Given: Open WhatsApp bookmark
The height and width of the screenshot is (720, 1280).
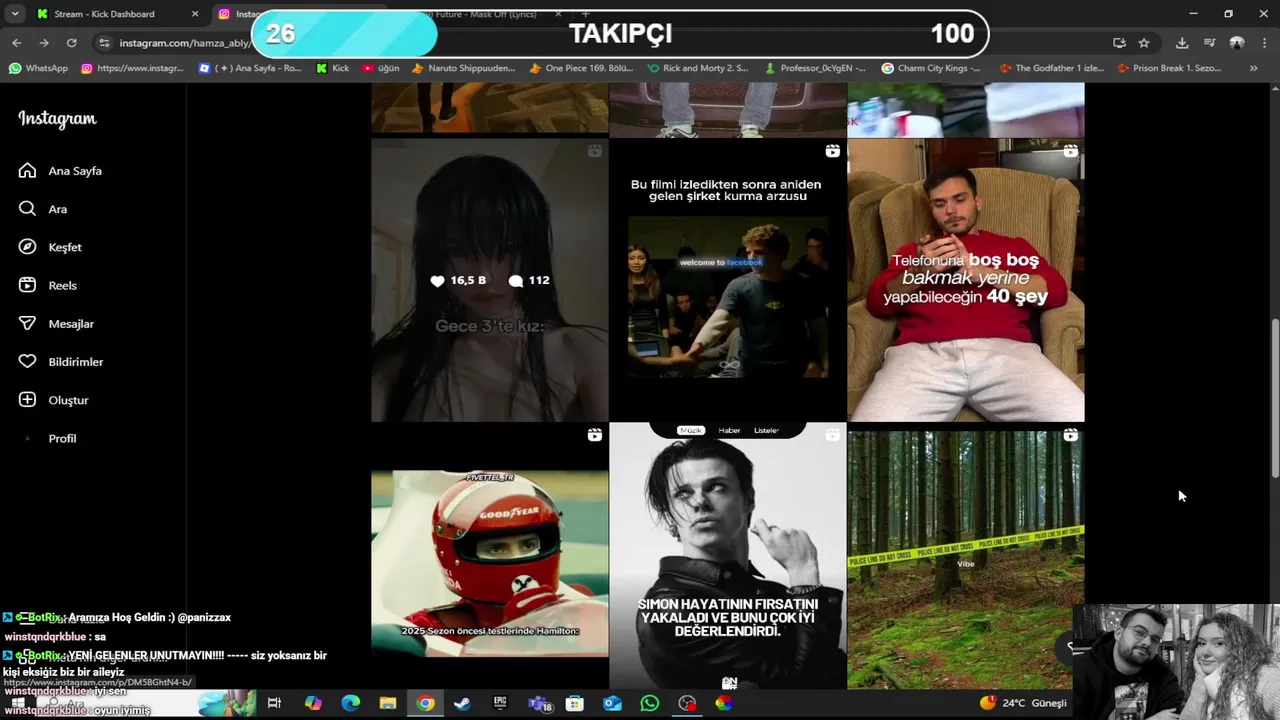Looking at the screenshot, I should (x=38, y=68).
